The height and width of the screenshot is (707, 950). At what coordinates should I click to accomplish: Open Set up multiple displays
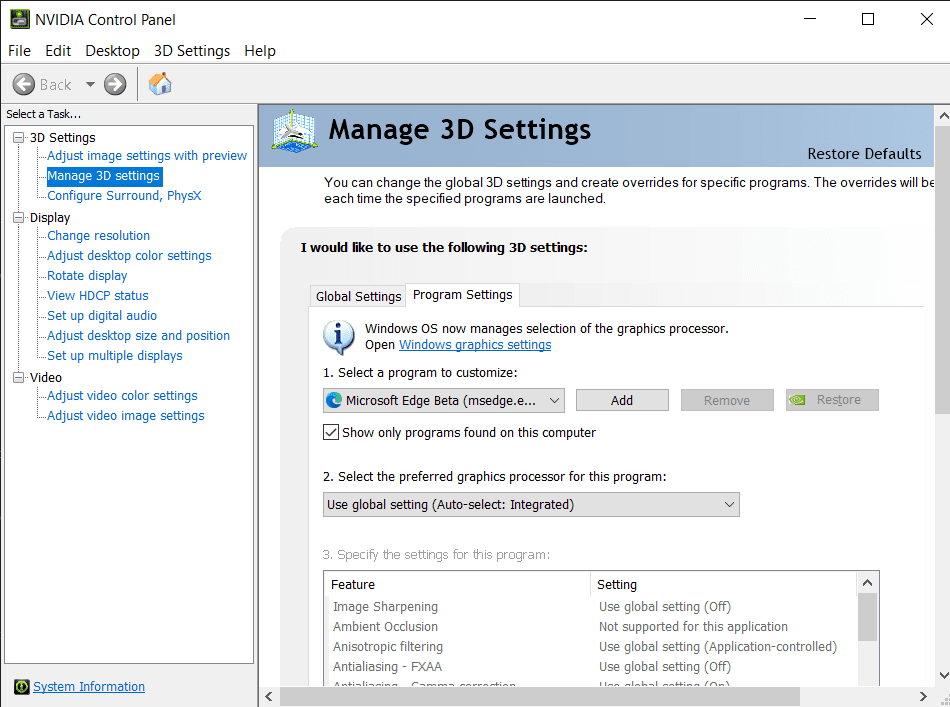[115, 356]
